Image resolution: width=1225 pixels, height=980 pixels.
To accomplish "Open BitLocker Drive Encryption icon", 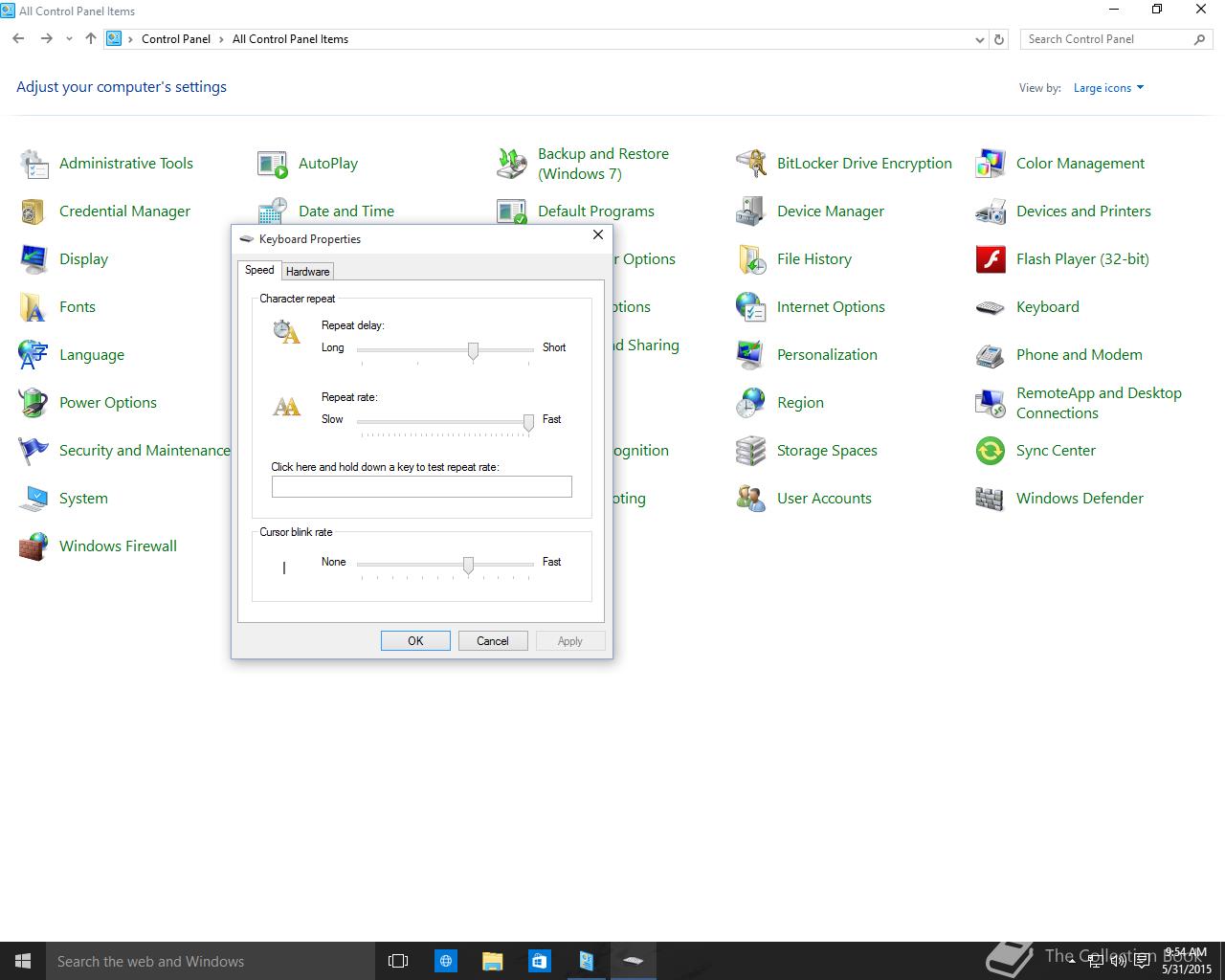I will tap(751, 164).
